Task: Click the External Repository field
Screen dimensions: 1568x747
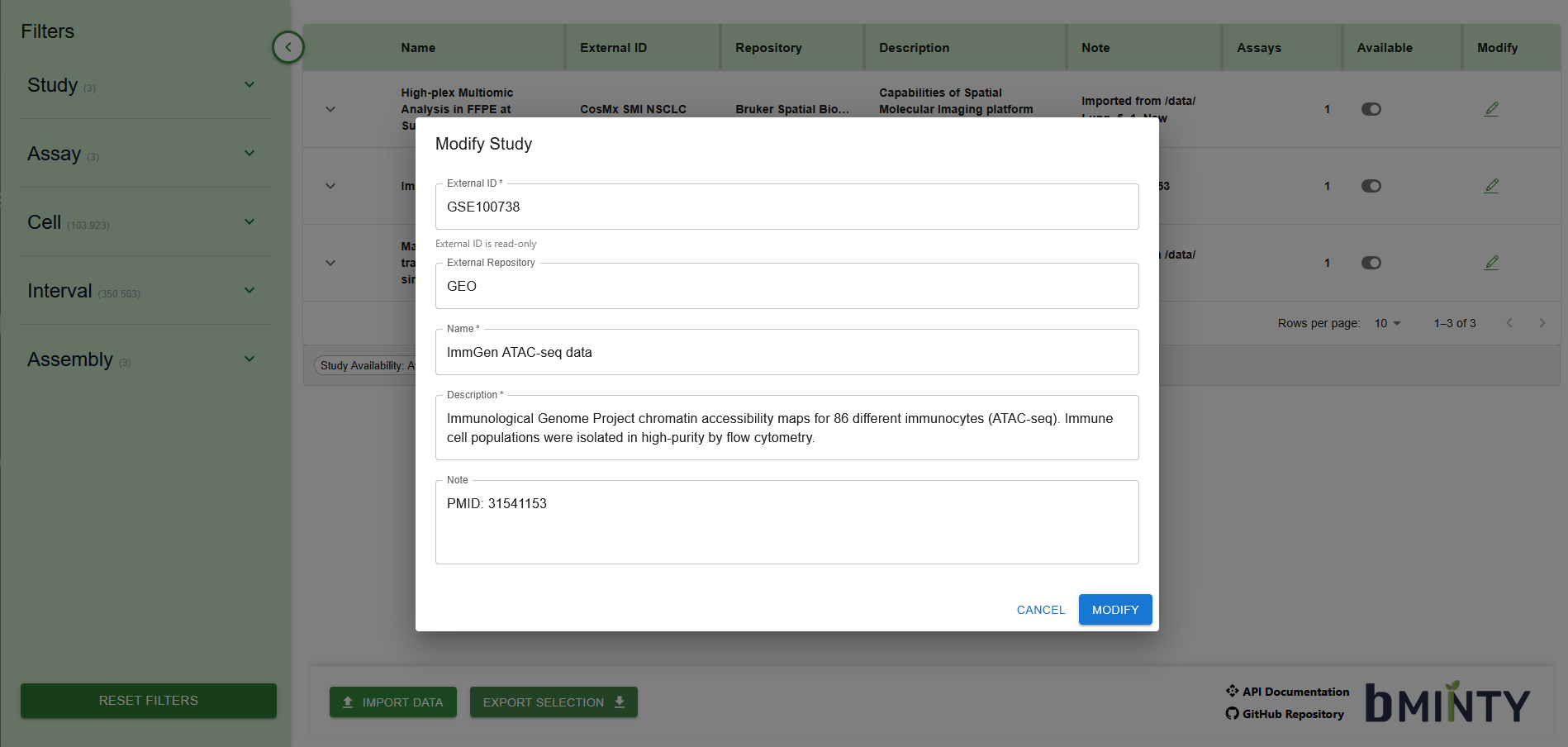Action: [786, 287]
